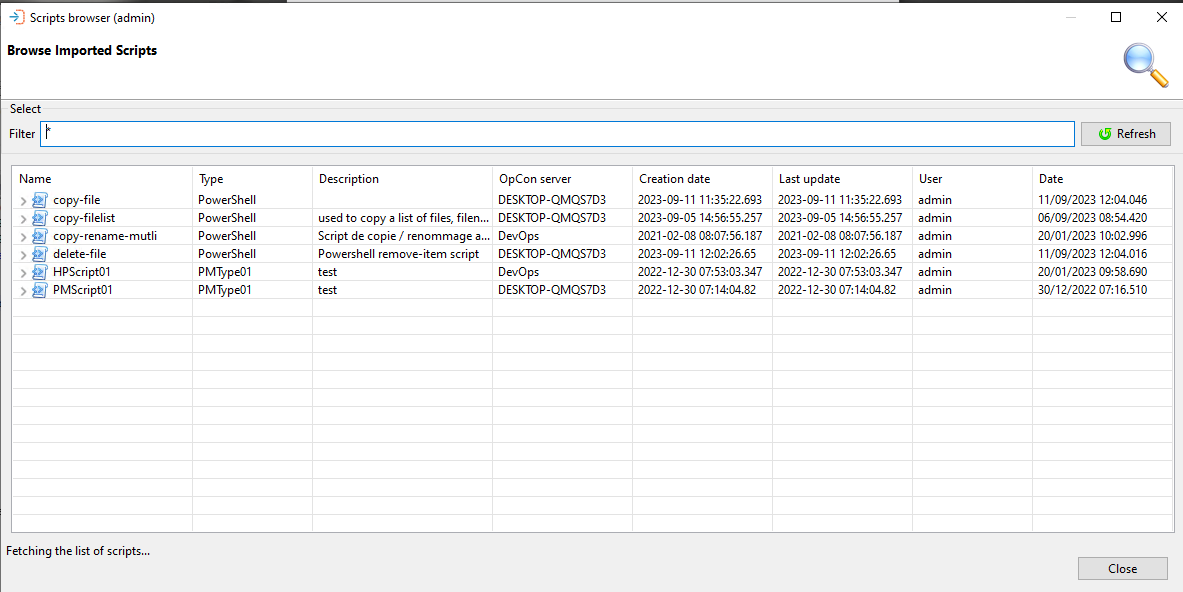This screenshot has width=1183, height=592.
Task: Click DevOps server in HPScript01 row
Action: point(518,272)
